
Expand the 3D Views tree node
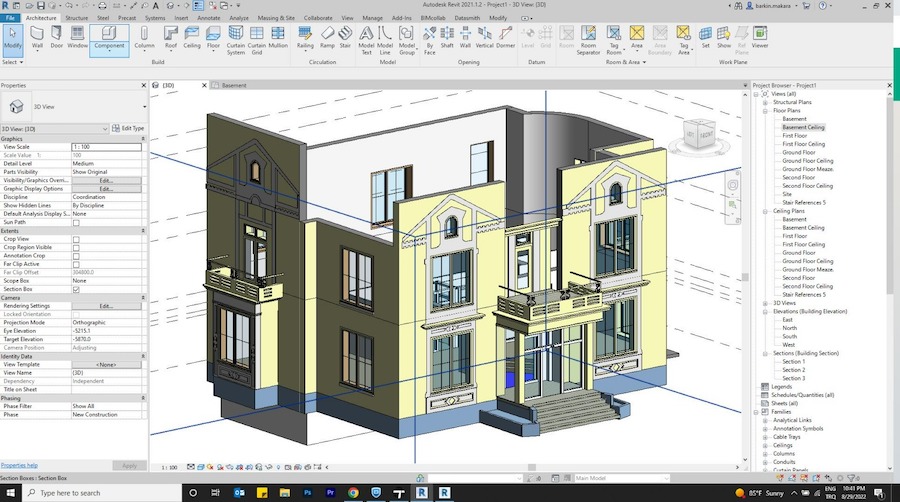click(765, 303)
